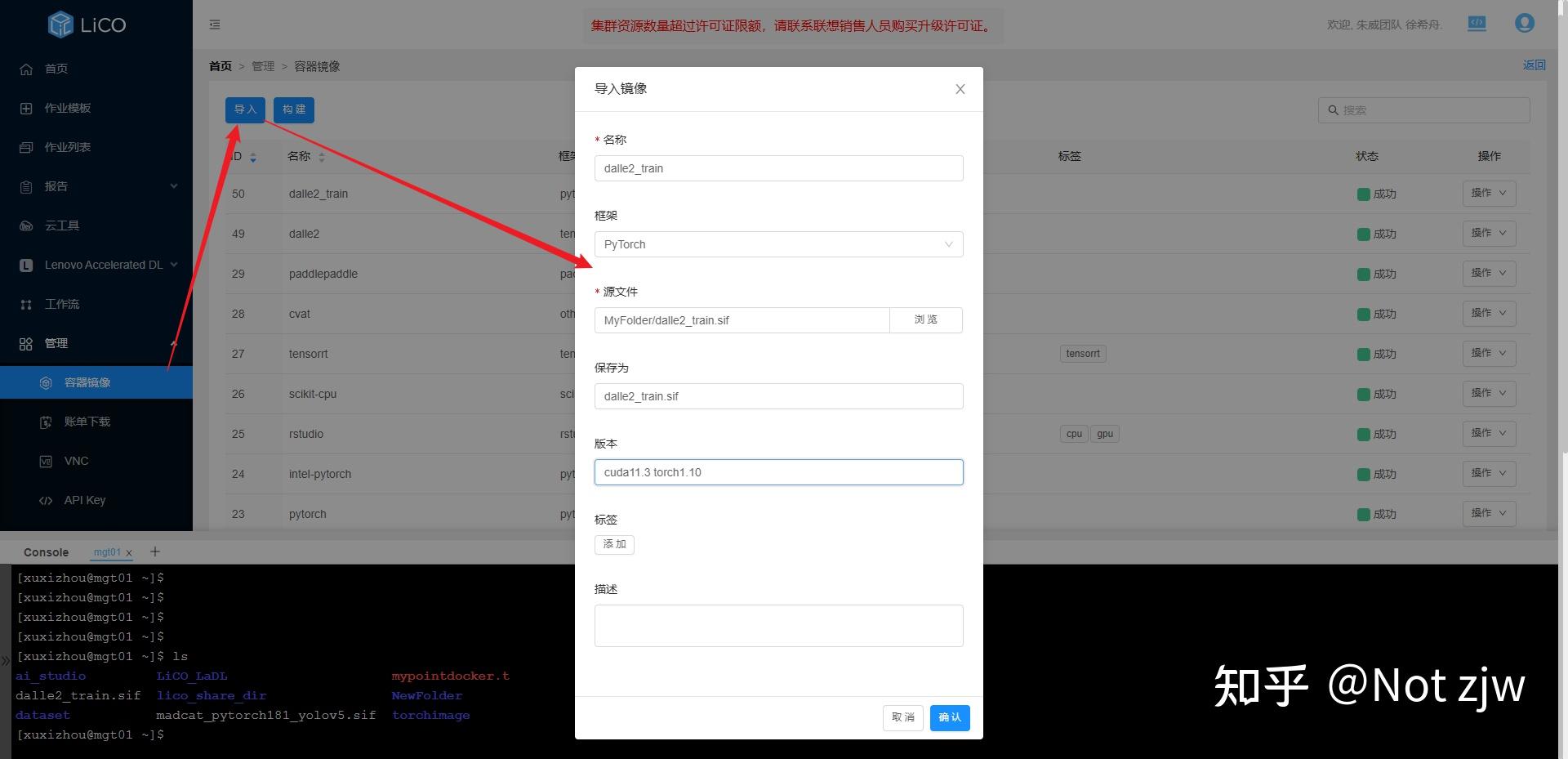Click the gpu tag in rstudio row
1568x759 pixels.
(x=1105, y=434)
